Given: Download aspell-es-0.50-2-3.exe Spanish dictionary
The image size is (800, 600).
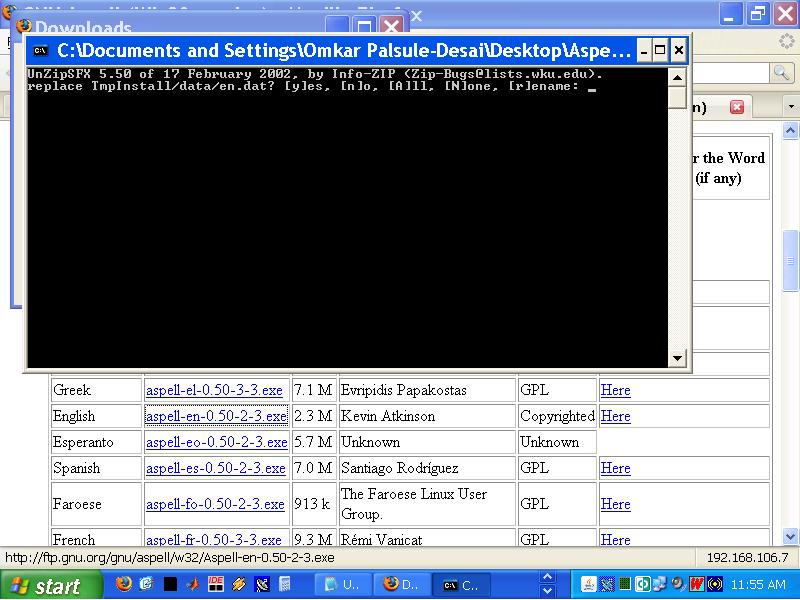Looking at the screenshot, I should click(216, 468).
